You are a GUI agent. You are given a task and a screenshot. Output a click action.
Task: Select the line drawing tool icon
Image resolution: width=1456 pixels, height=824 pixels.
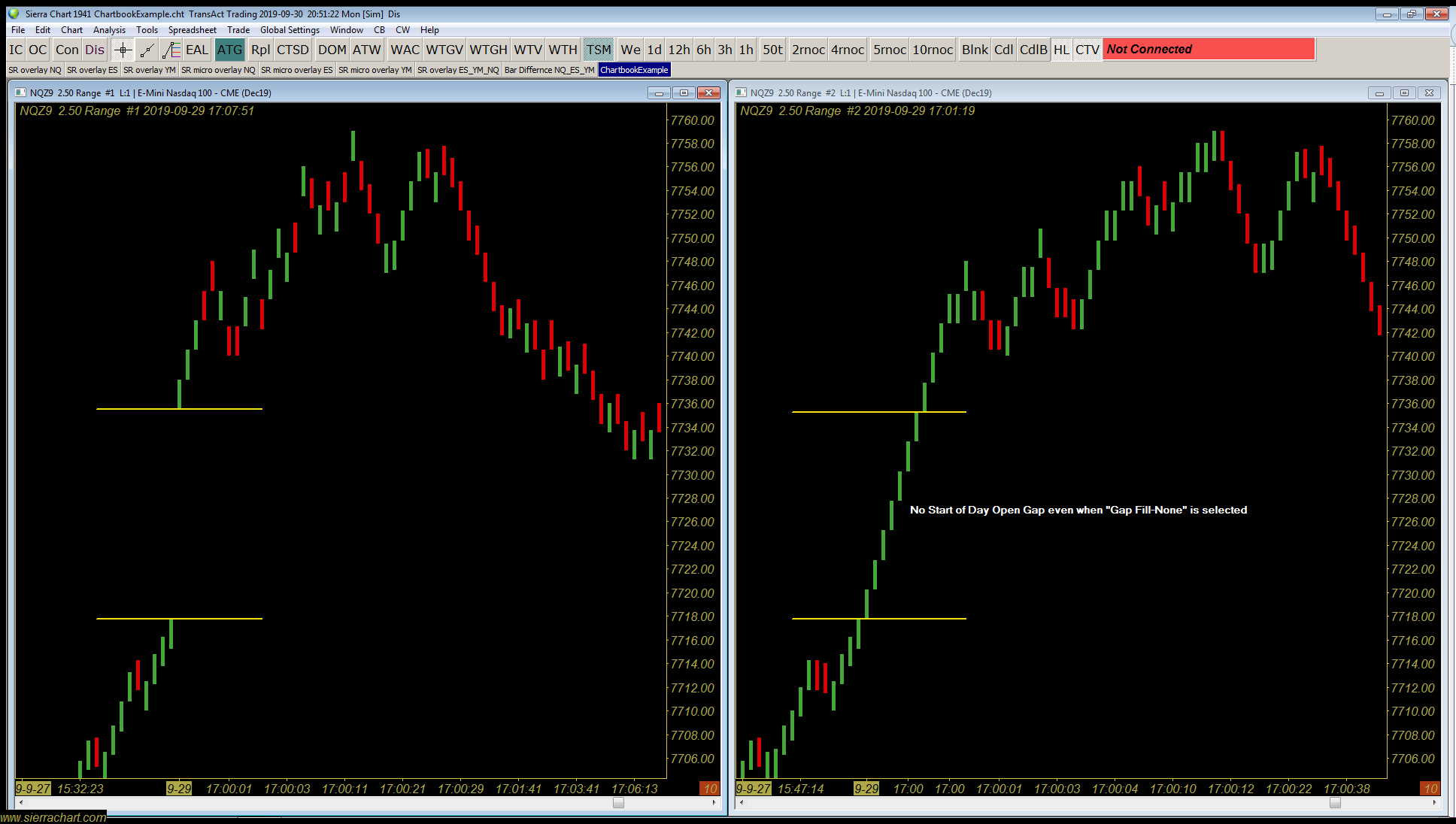(x=147, y=50)
